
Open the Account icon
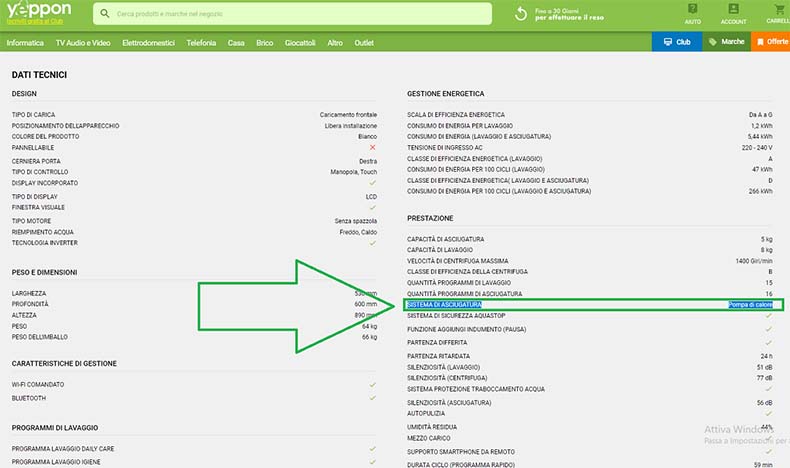coord(733,9)
